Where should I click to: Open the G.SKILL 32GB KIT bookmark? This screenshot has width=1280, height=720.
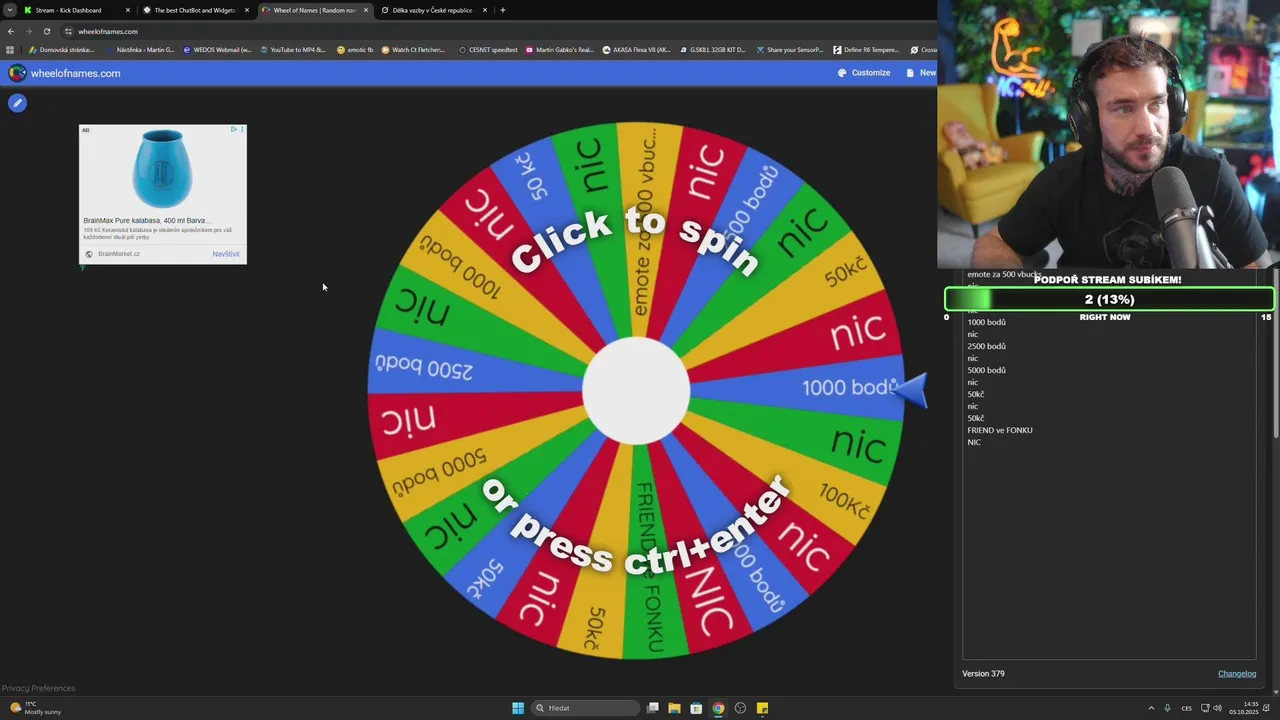(x=713, y=50)
